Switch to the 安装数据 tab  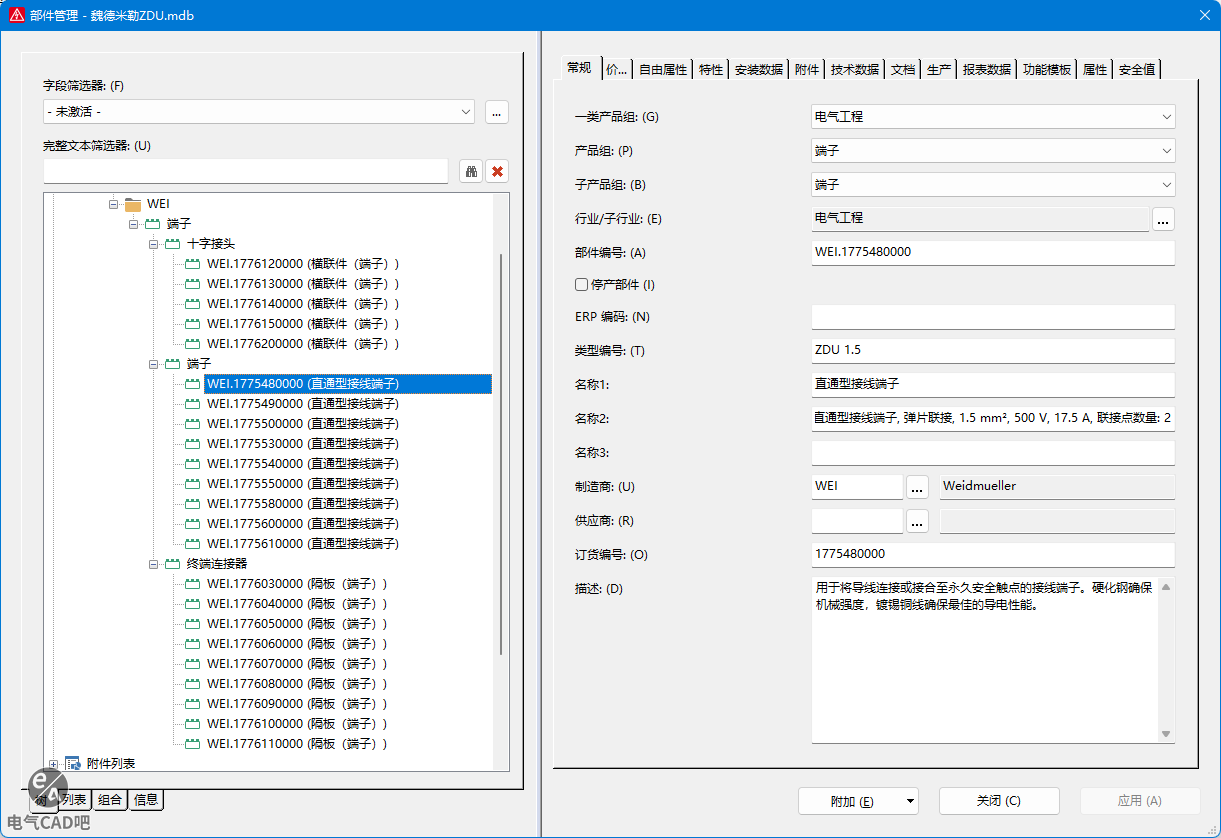758,70
